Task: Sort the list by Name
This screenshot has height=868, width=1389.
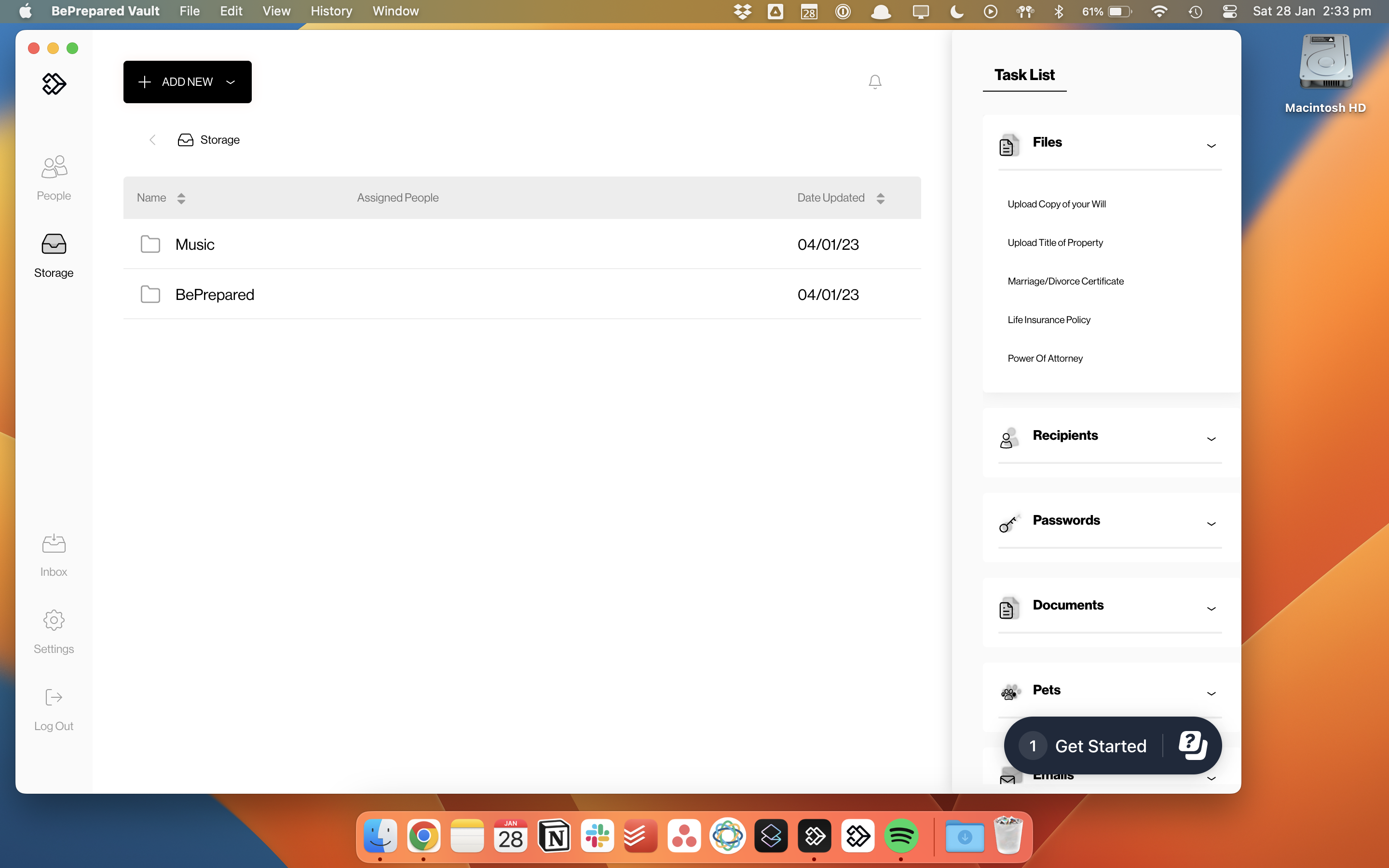Action: tap(181, 198)
